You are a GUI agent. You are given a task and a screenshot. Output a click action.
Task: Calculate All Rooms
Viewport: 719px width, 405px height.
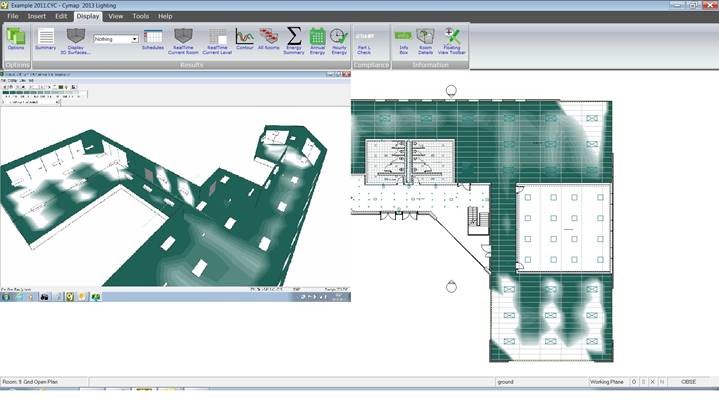tap(268, 39)
